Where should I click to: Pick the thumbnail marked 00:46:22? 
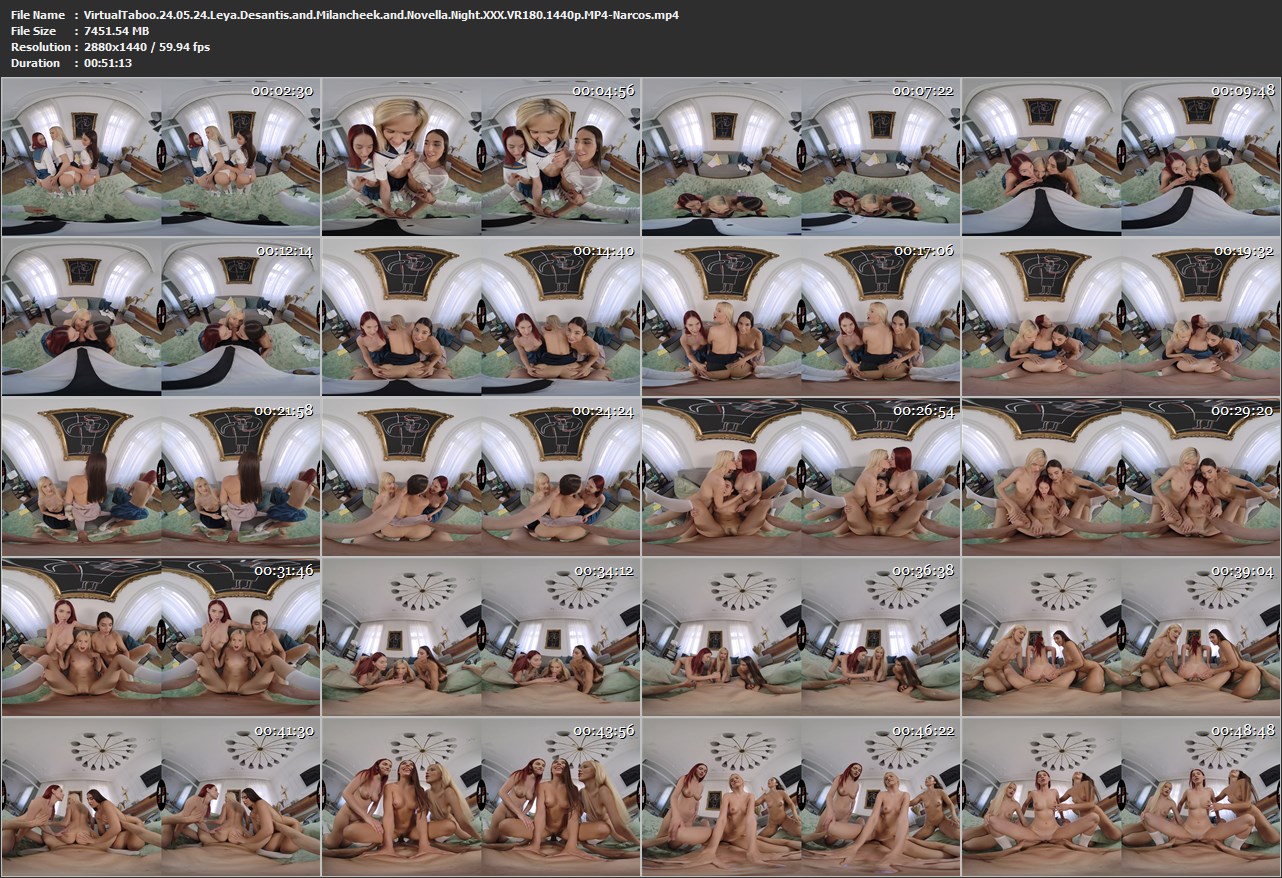coord(801,796)
